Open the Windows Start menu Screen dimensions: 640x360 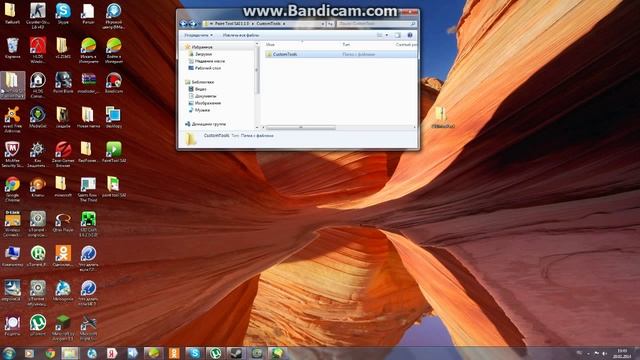point(9,353)
